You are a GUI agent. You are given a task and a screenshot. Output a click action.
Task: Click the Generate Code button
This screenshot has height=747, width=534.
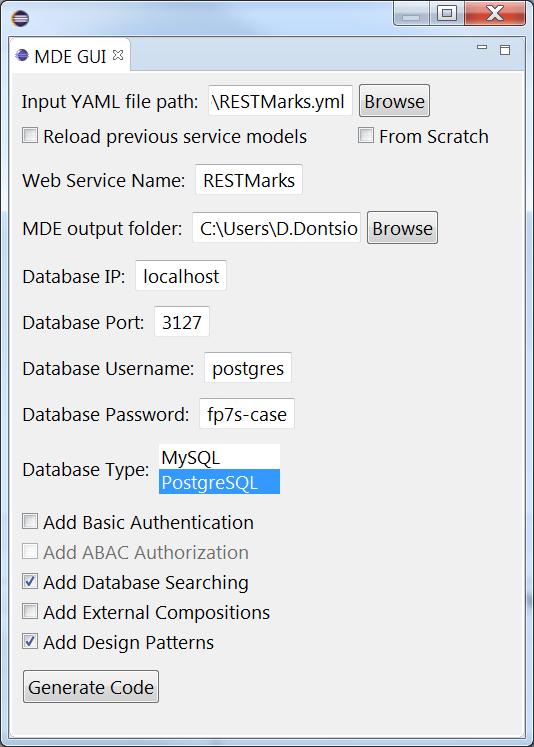91,686
